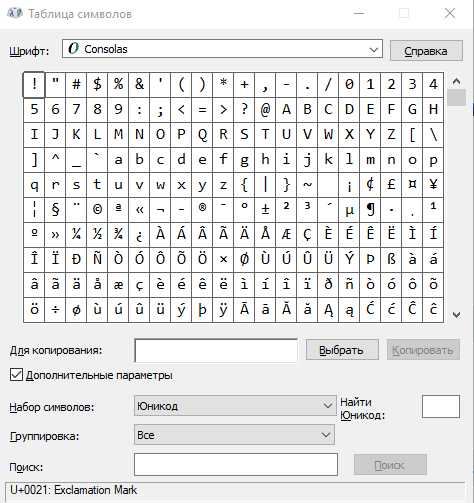This screenshot has height=503, width=474.
Task: Select the Æ ligature capital cell
Action: [x=286, y=235]
